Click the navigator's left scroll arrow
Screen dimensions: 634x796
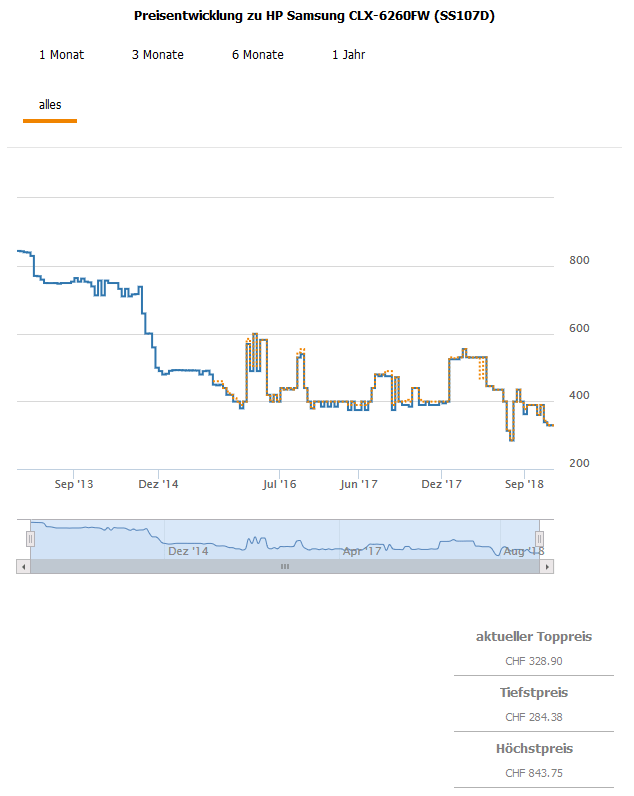click(23, 566)
